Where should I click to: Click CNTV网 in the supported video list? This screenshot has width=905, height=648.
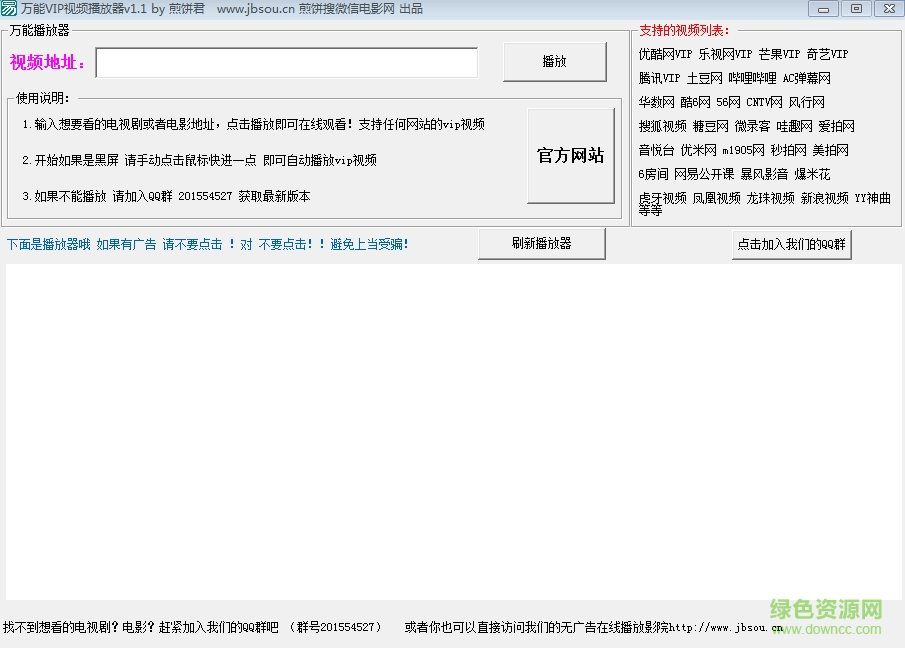tap(764, 102)
